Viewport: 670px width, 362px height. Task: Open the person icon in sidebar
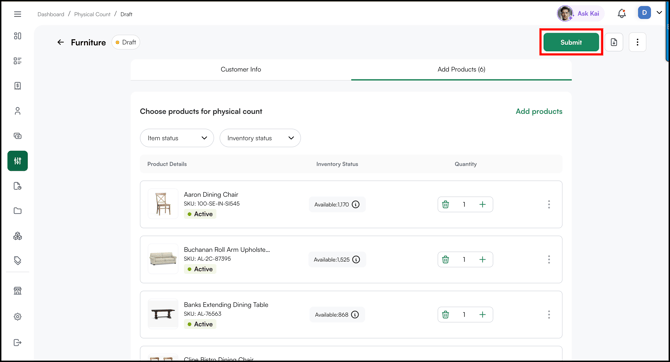[18, 111]
